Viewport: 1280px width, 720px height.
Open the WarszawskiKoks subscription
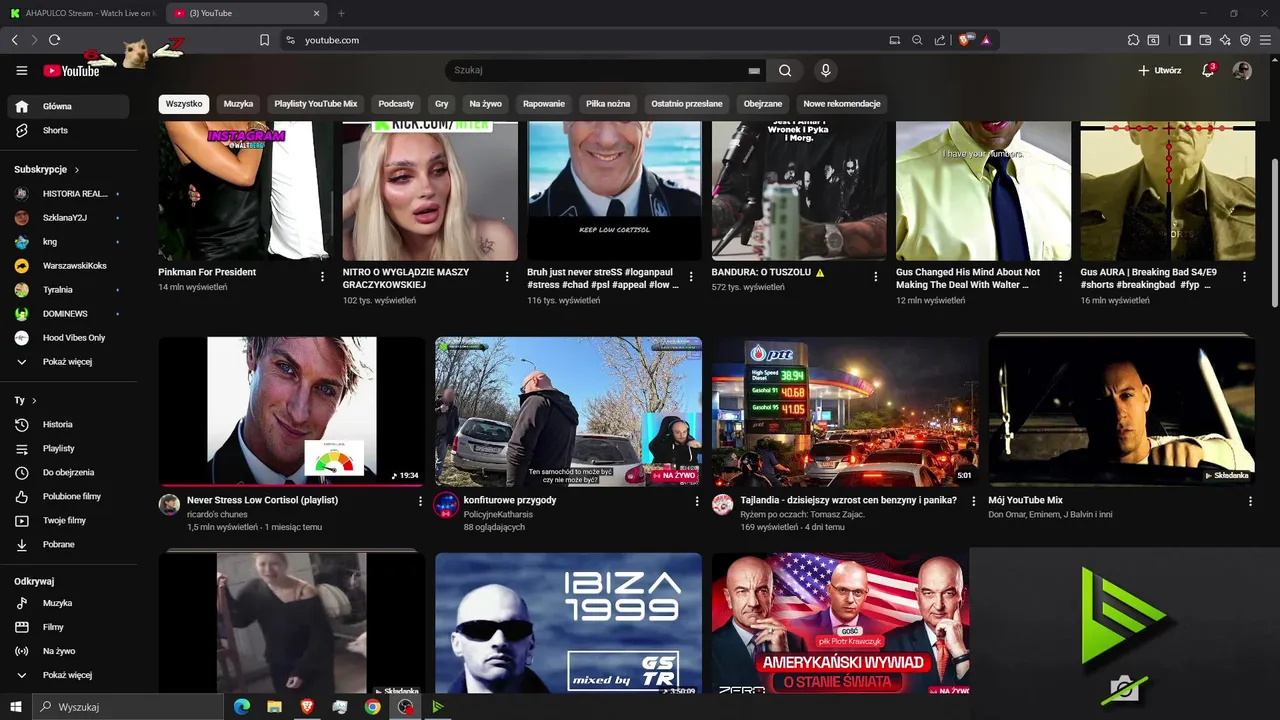tap(68, 266)
